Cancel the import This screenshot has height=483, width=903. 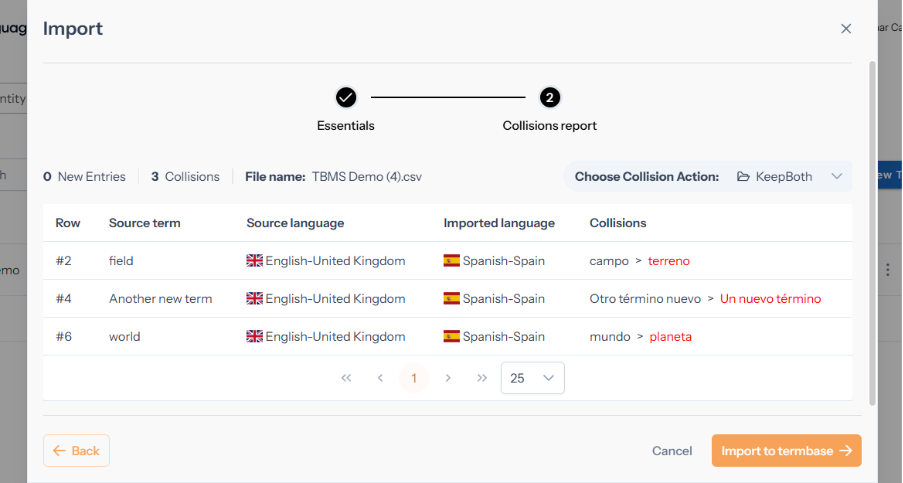tap(672, 451)
